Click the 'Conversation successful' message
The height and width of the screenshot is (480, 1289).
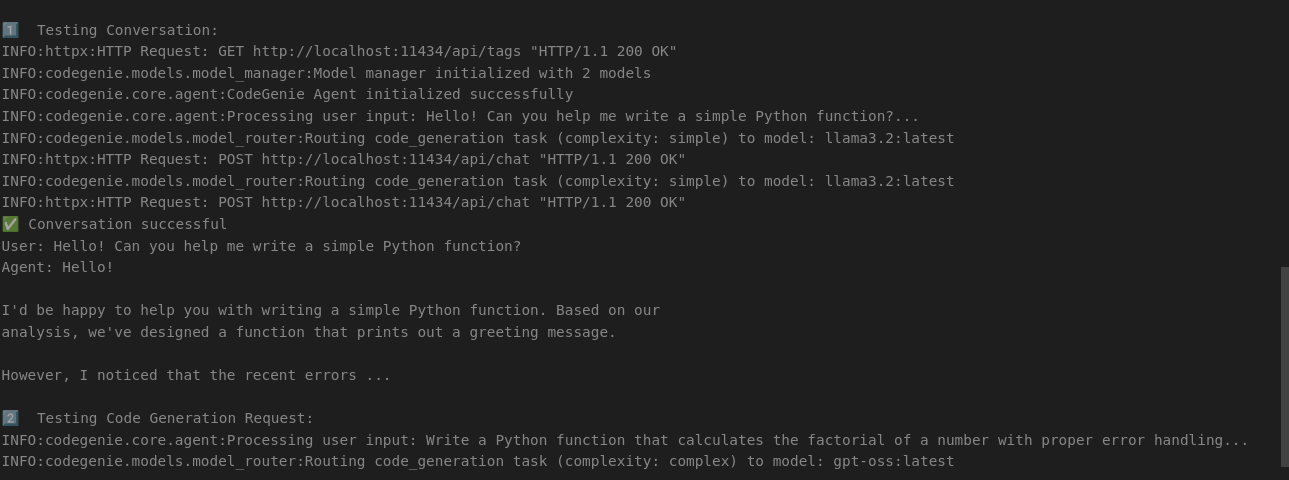pos(127,224)
